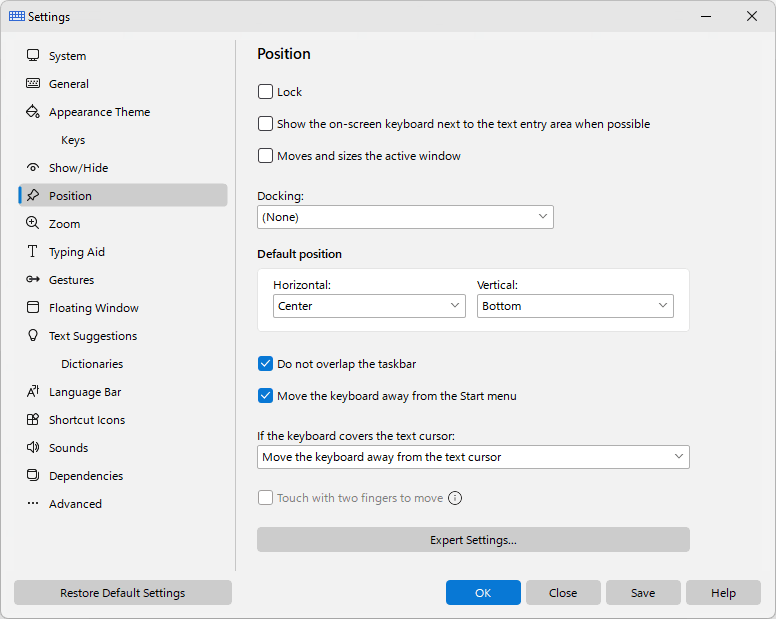
Task: Confirm with the OK button
Action: (483, 592)
